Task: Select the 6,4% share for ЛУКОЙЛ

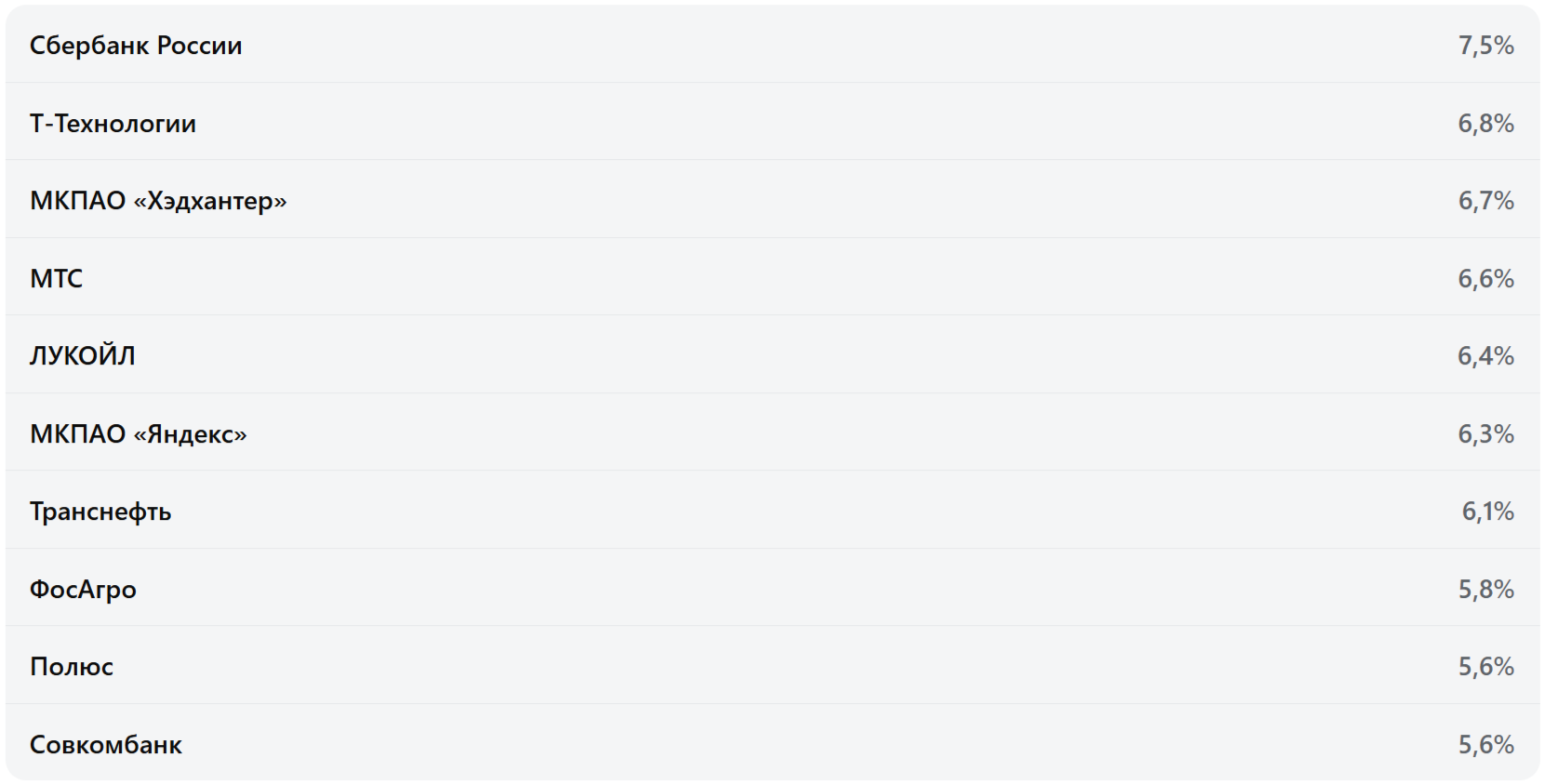Action: [x=1485, y=356]
